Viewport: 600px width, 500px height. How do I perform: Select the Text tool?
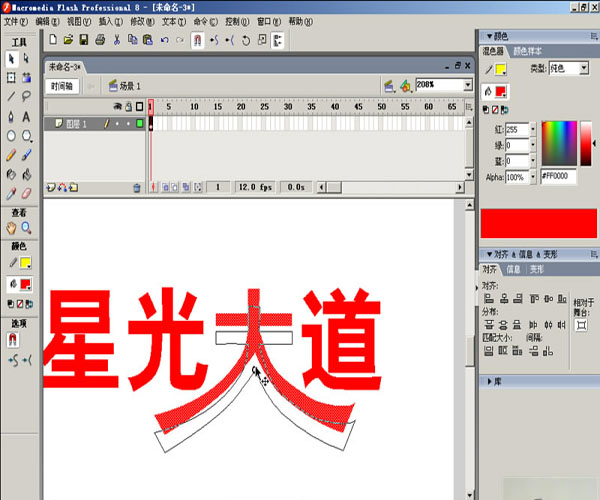click(26, 116)
